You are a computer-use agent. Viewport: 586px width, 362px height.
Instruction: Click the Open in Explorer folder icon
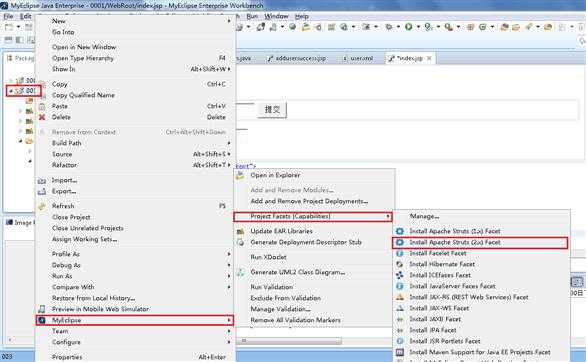[240, 175]
